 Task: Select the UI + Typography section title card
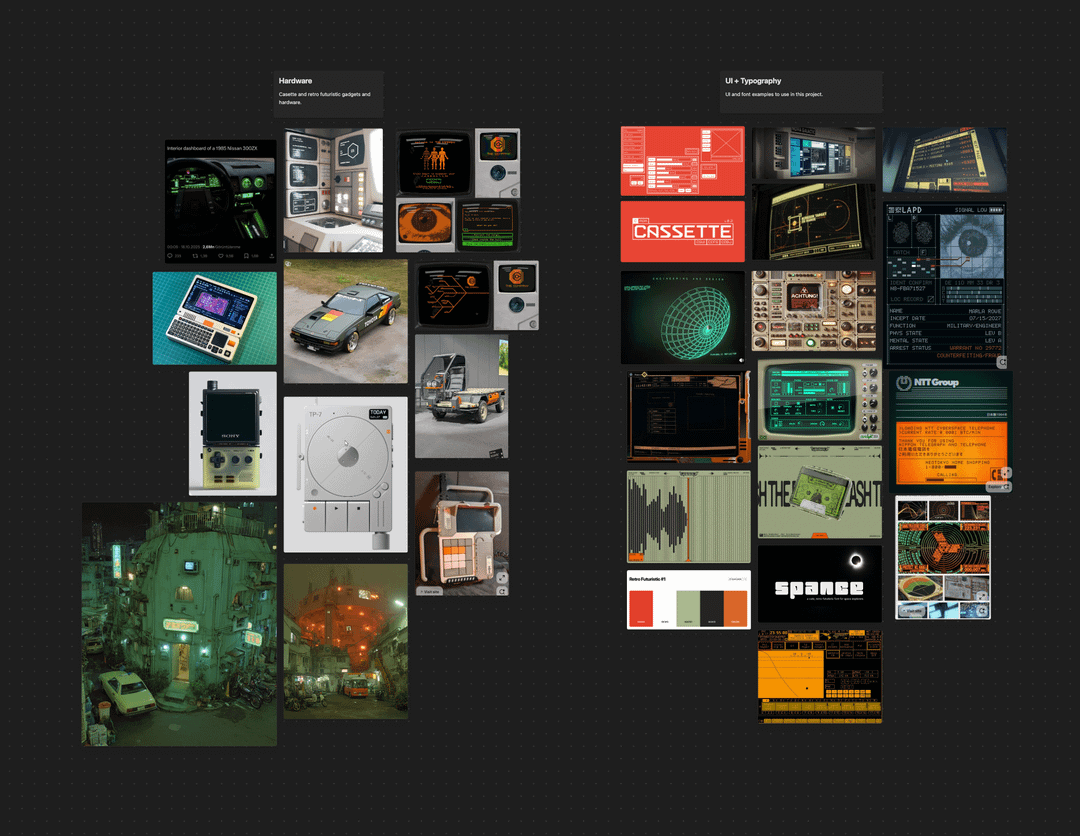[800, 91]
